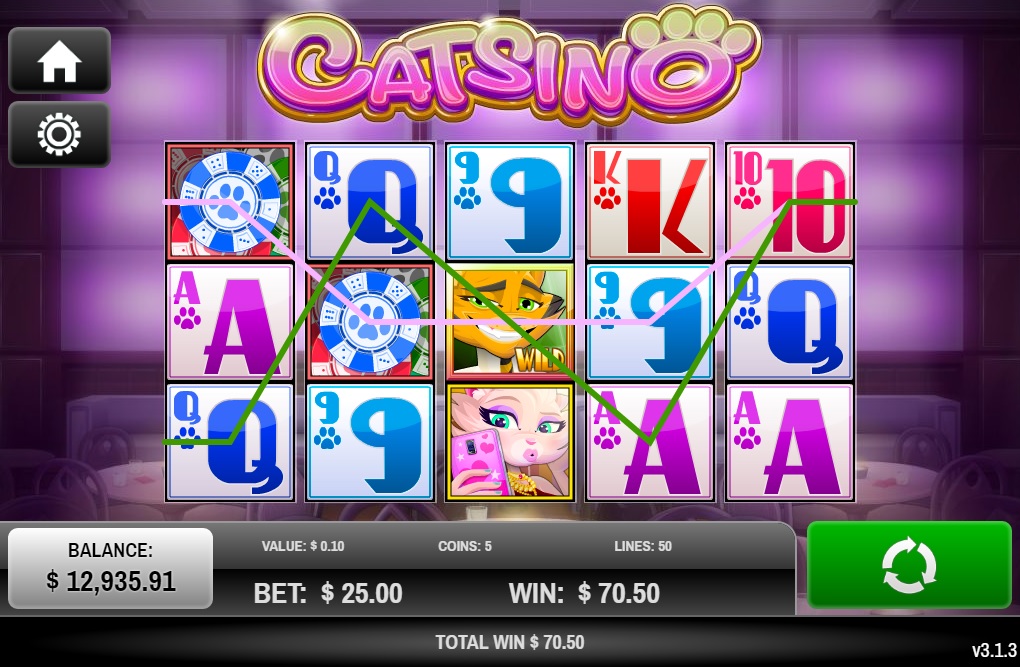Viewport: 1020px width, 667px height.
Task: Click the poker chip in second reel
Action: click(369, 321)
